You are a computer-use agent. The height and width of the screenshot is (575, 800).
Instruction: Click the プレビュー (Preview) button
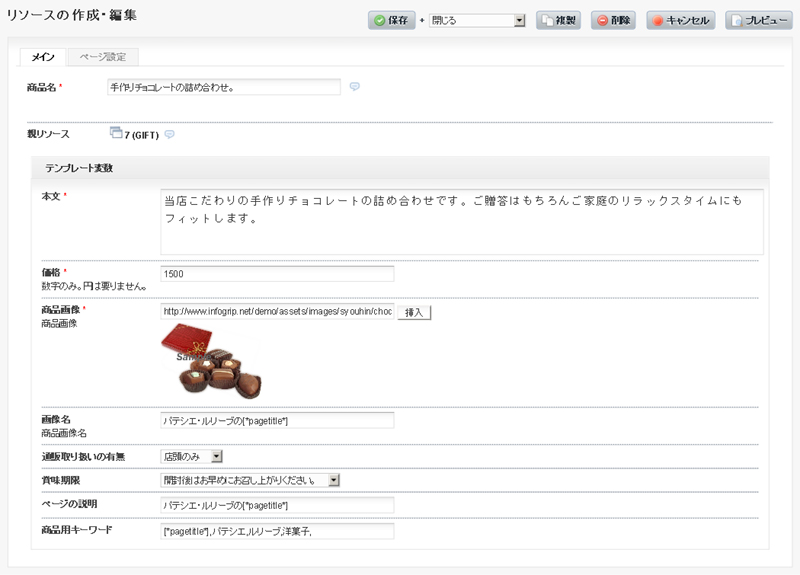pyautogui.click(x=759, y=20)
